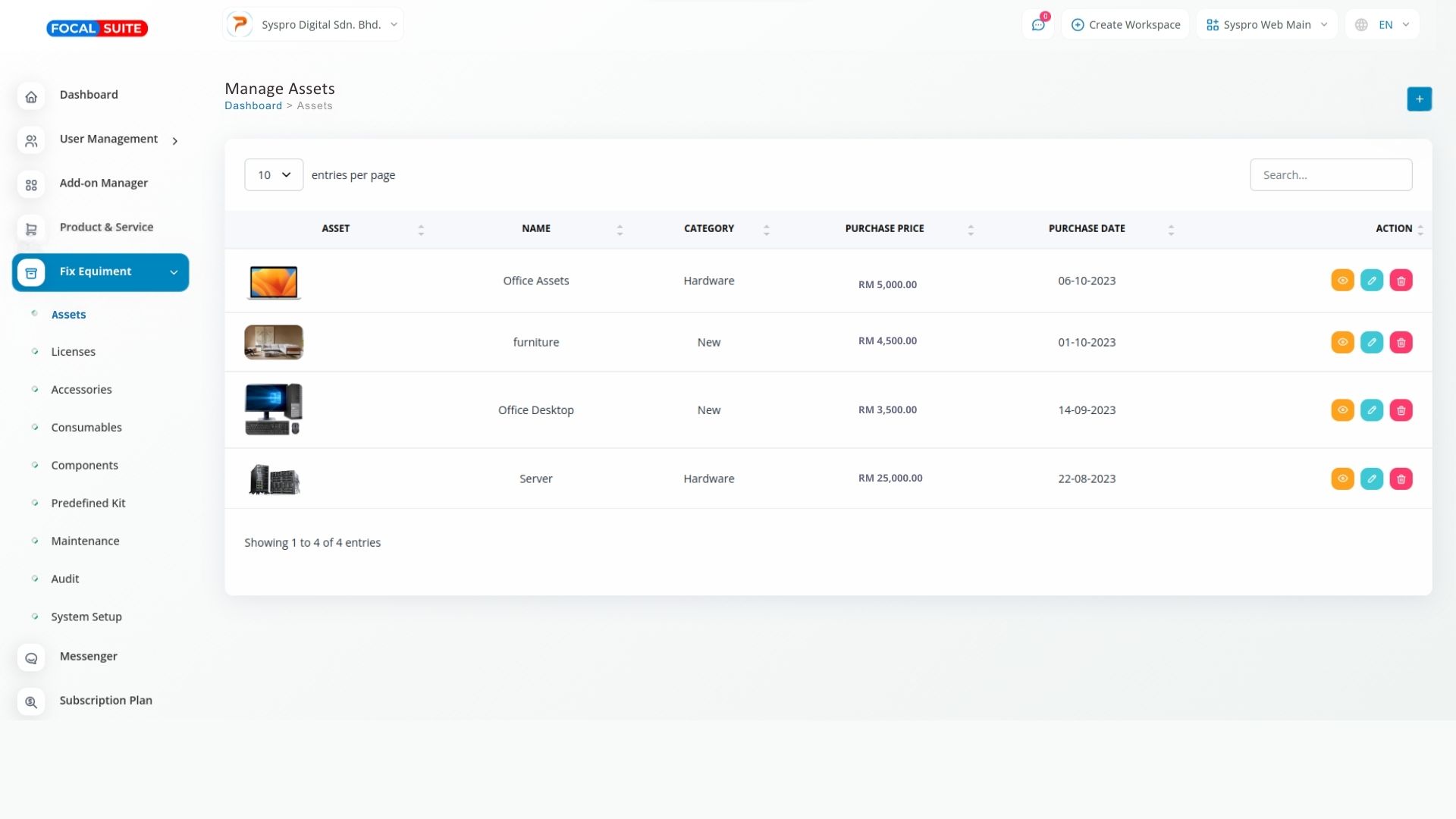Delete the Server asset row
The width and height of the screenshot is (1456, 819).
coord(1401,479)
